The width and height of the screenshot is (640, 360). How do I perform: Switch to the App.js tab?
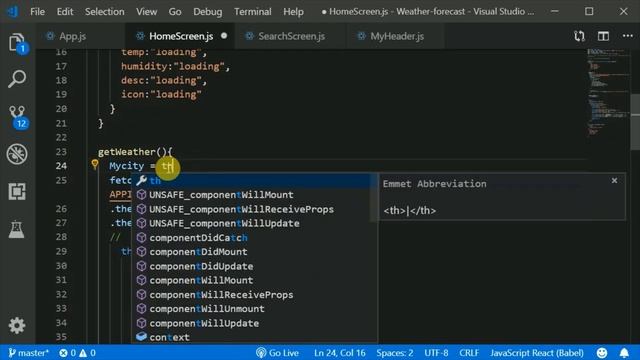click(80, 36)
